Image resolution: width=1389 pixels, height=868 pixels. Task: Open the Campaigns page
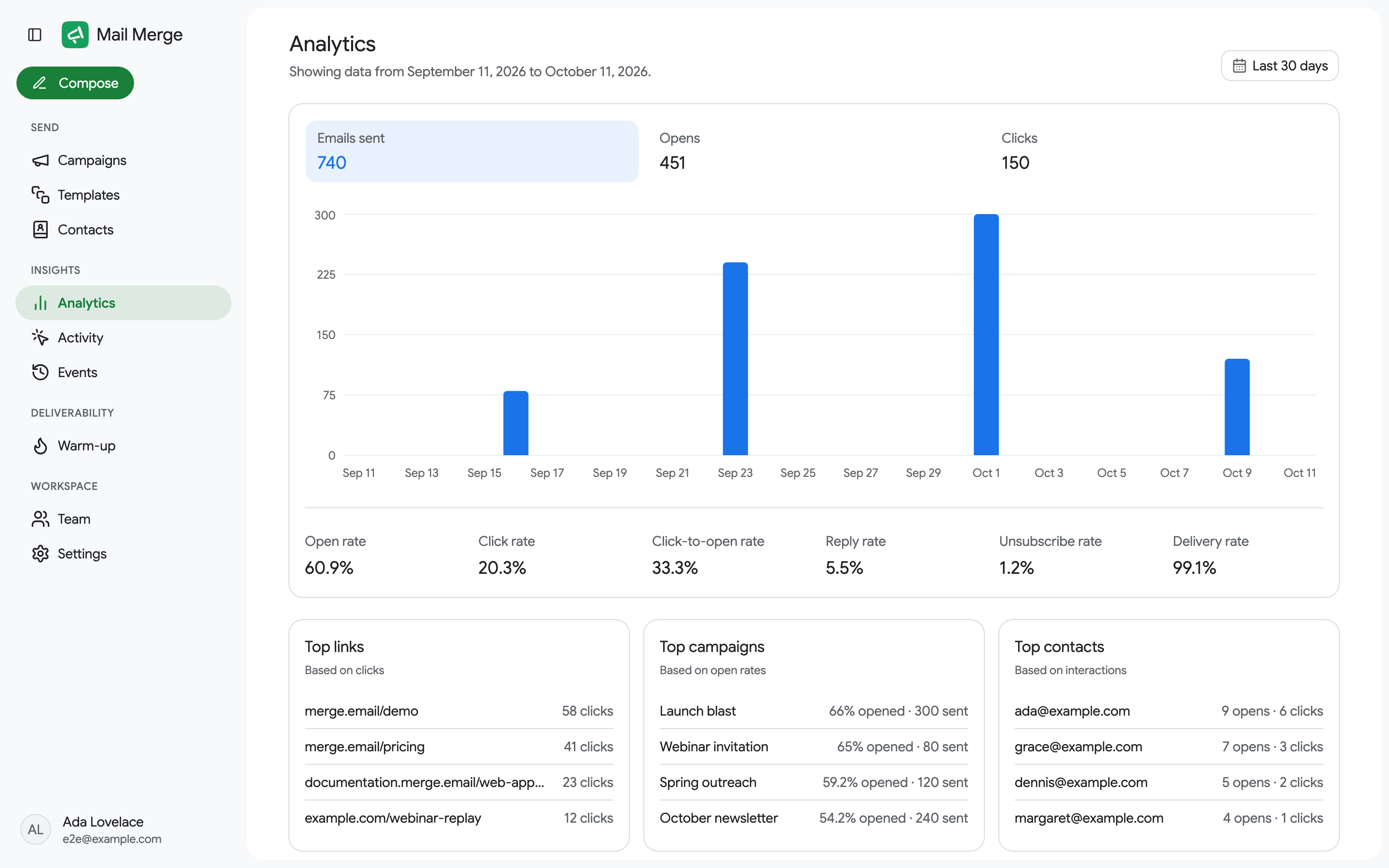[123, 160]
